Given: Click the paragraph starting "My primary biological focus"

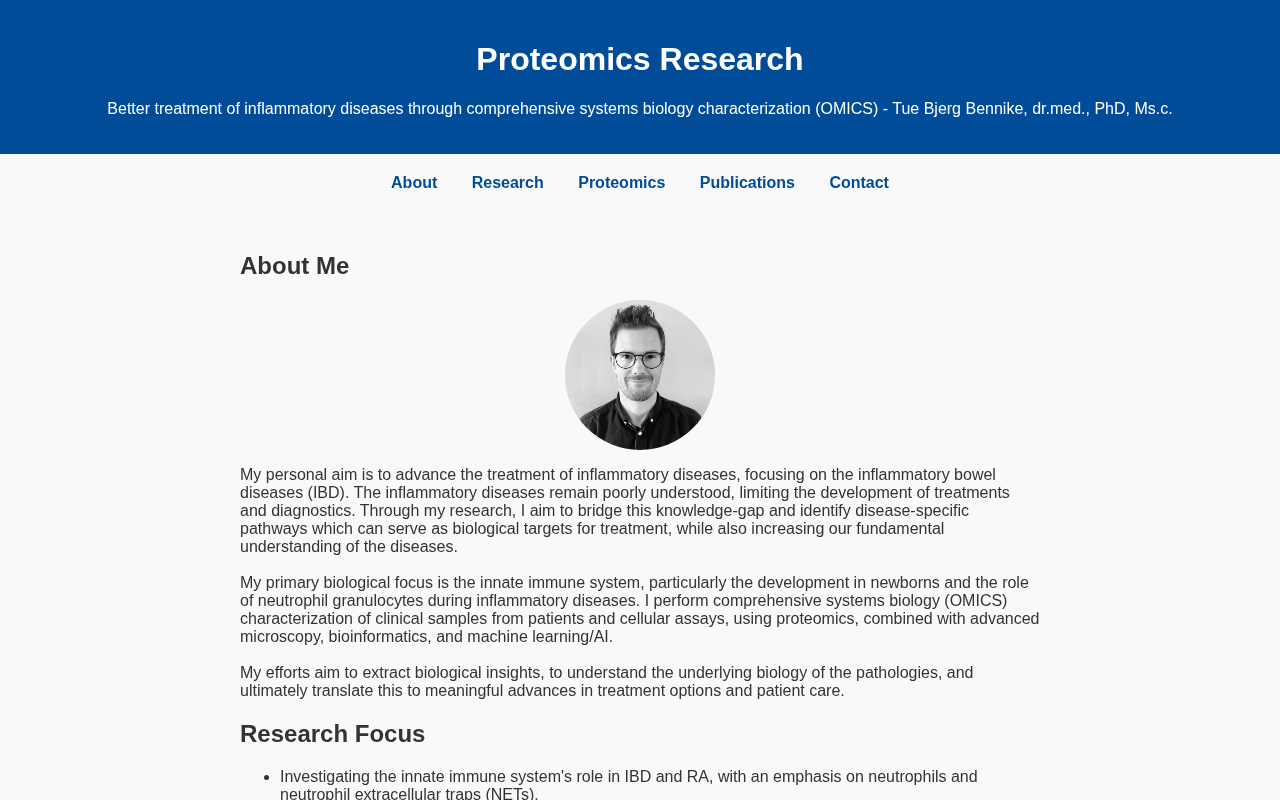Looking at the screenshot, I should click(x=639, y=610).
